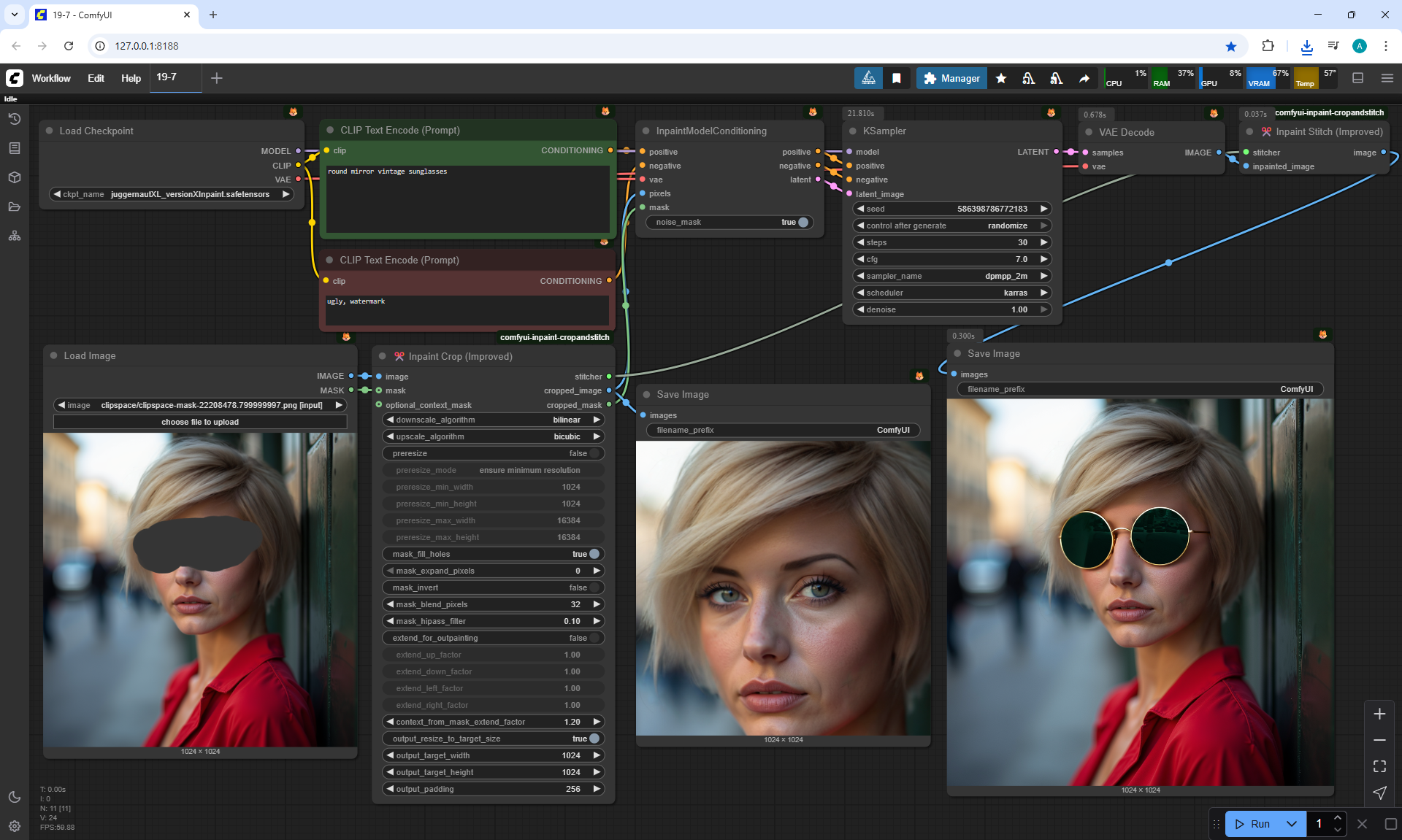1402x840 pixels.
Task: Click the share arrow icon in toolbar
Action: [x=1084, y=78]
